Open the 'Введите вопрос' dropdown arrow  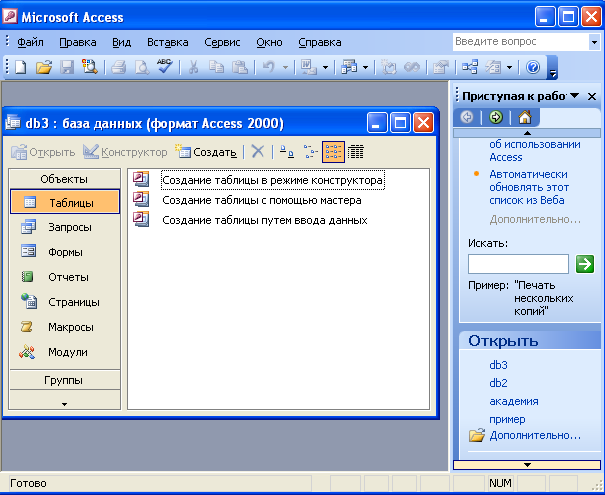click(x=594, y=42)
